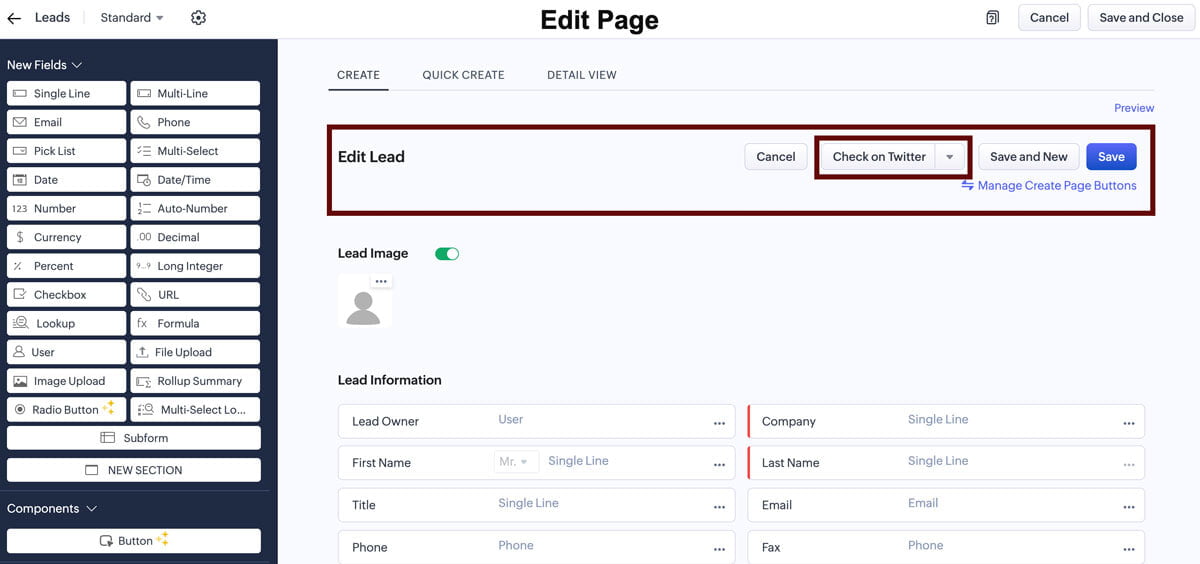Image resolution: width=1200 pixels, height=564 pixels.
Task: Switch to the Quick Create tab
Action: tap(463, 75)
